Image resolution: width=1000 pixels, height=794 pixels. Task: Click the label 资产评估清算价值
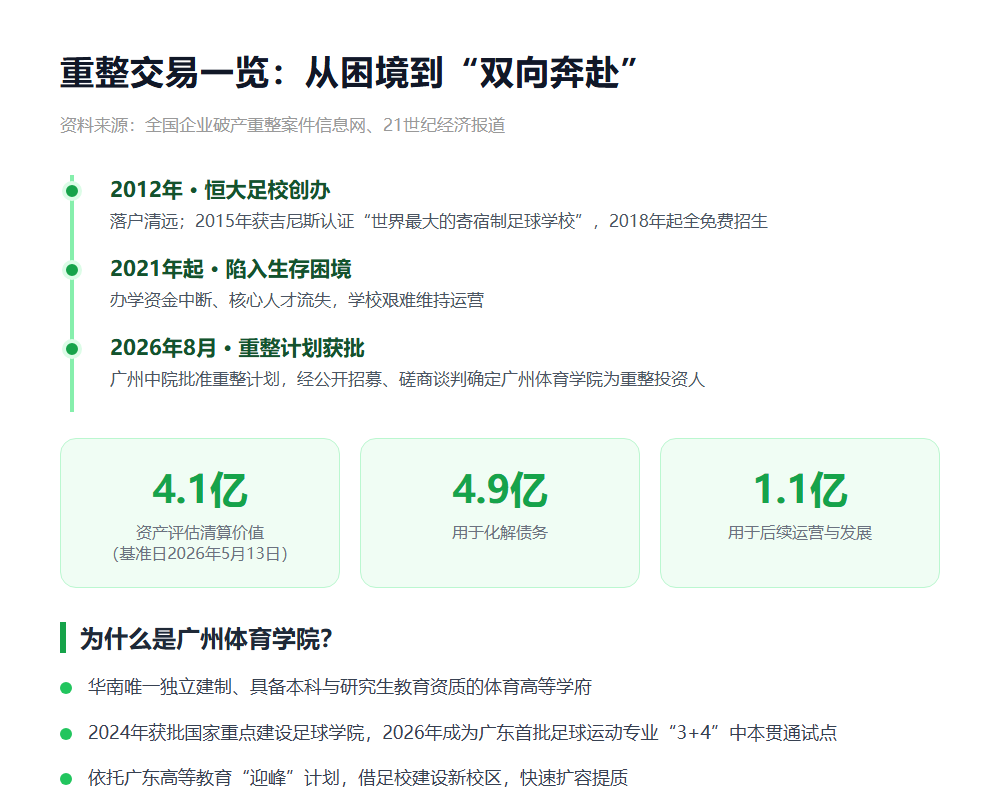point(200,533)
